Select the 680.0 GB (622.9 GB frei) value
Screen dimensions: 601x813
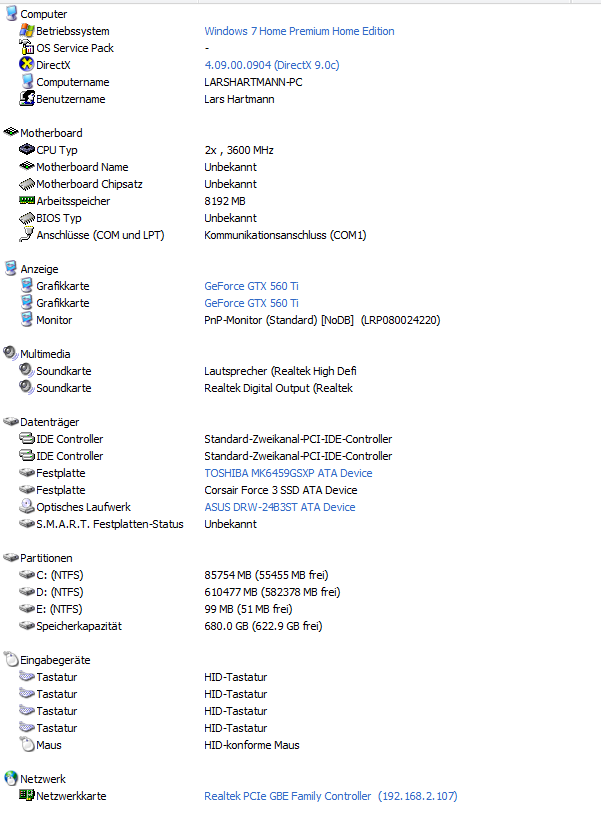(x=263, y=626)
